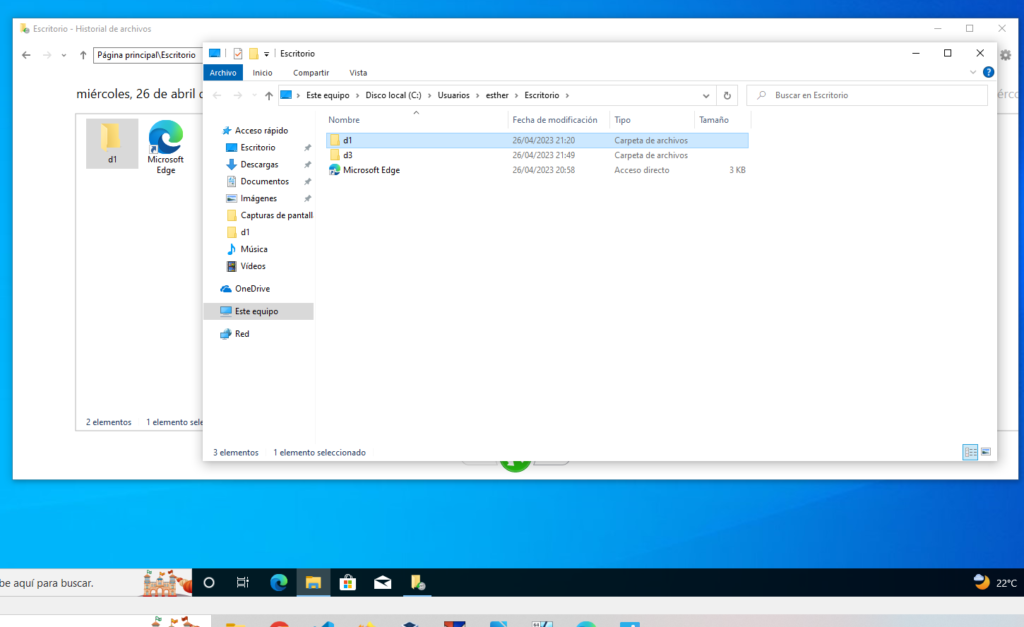This screenshot has width=1024, height=627.
Task: Open the customize quick access toolbar dropdown
Action: (x=267, y=53)
